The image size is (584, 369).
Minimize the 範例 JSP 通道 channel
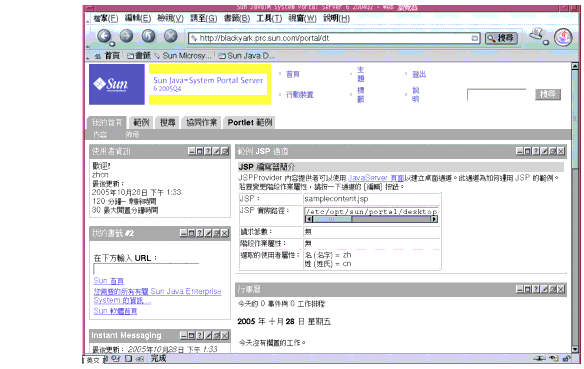click(520, 151)
